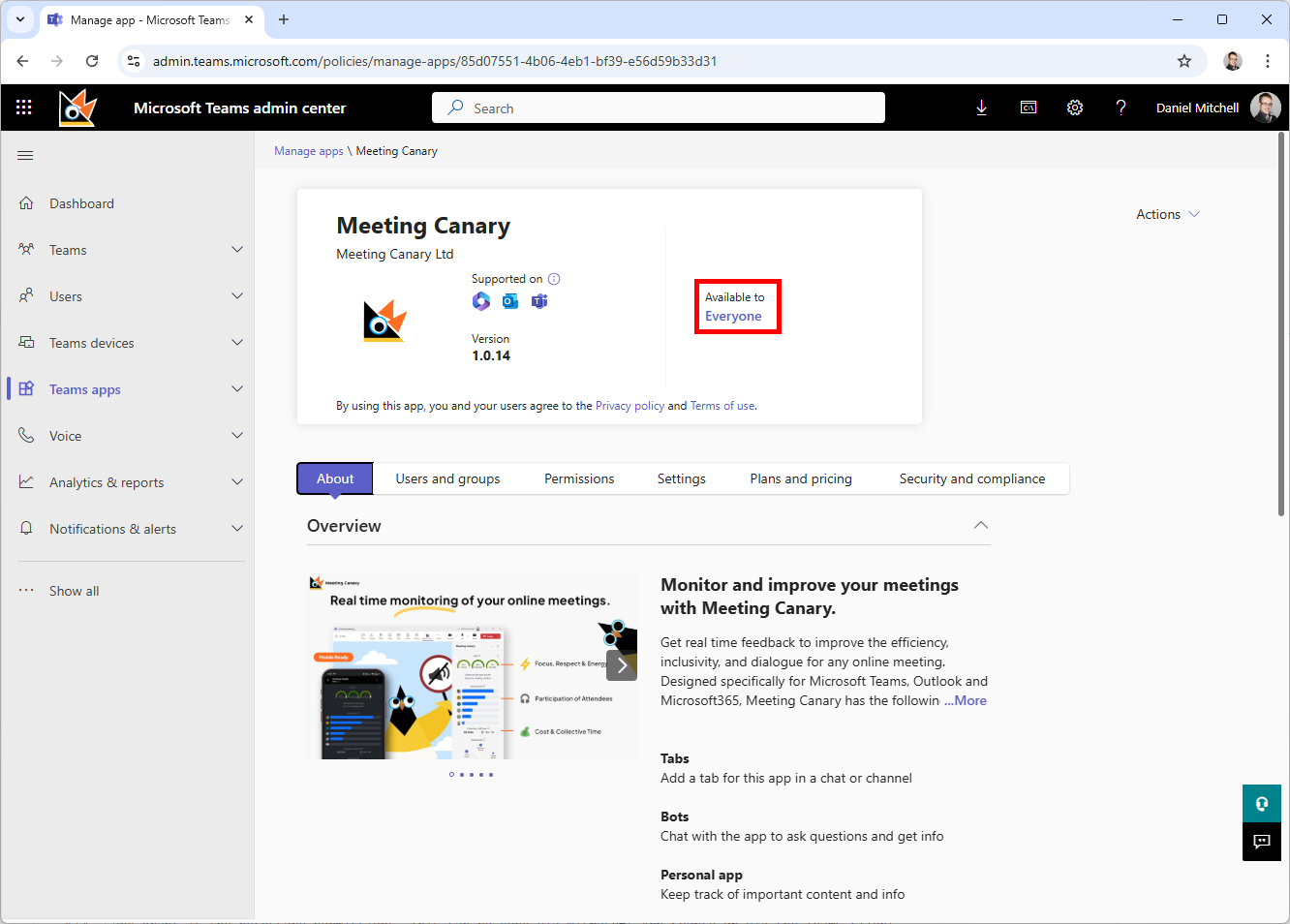Open the Actions dropdown

[1167, 214]
